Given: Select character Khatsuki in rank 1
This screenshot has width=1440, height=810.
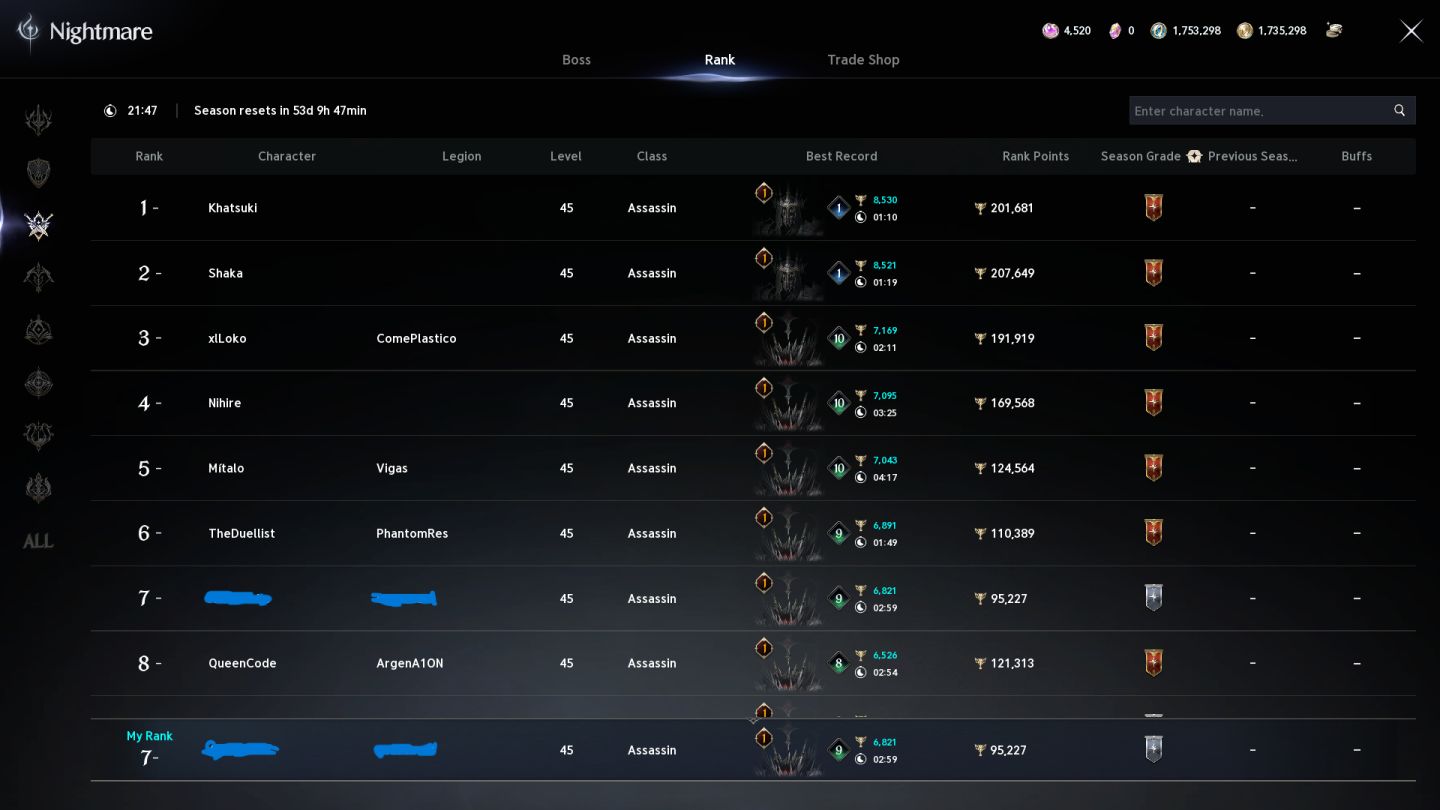Looking at the screenshot, I should 233,208.
